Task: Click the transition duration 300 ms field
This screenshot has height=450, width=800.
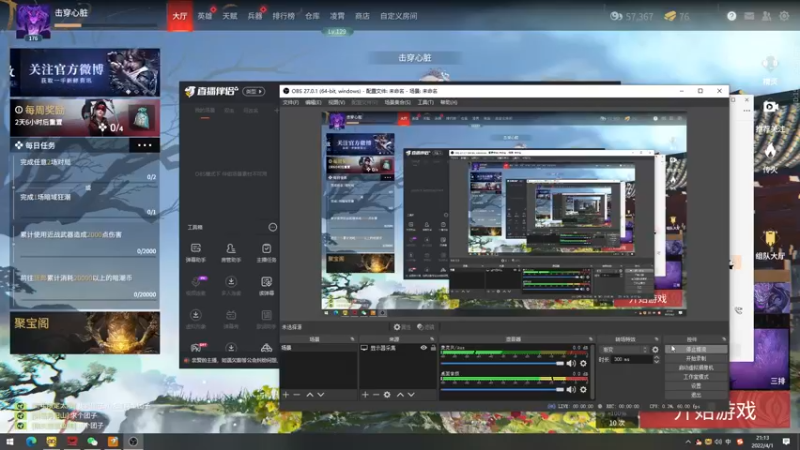Action: 632,359
